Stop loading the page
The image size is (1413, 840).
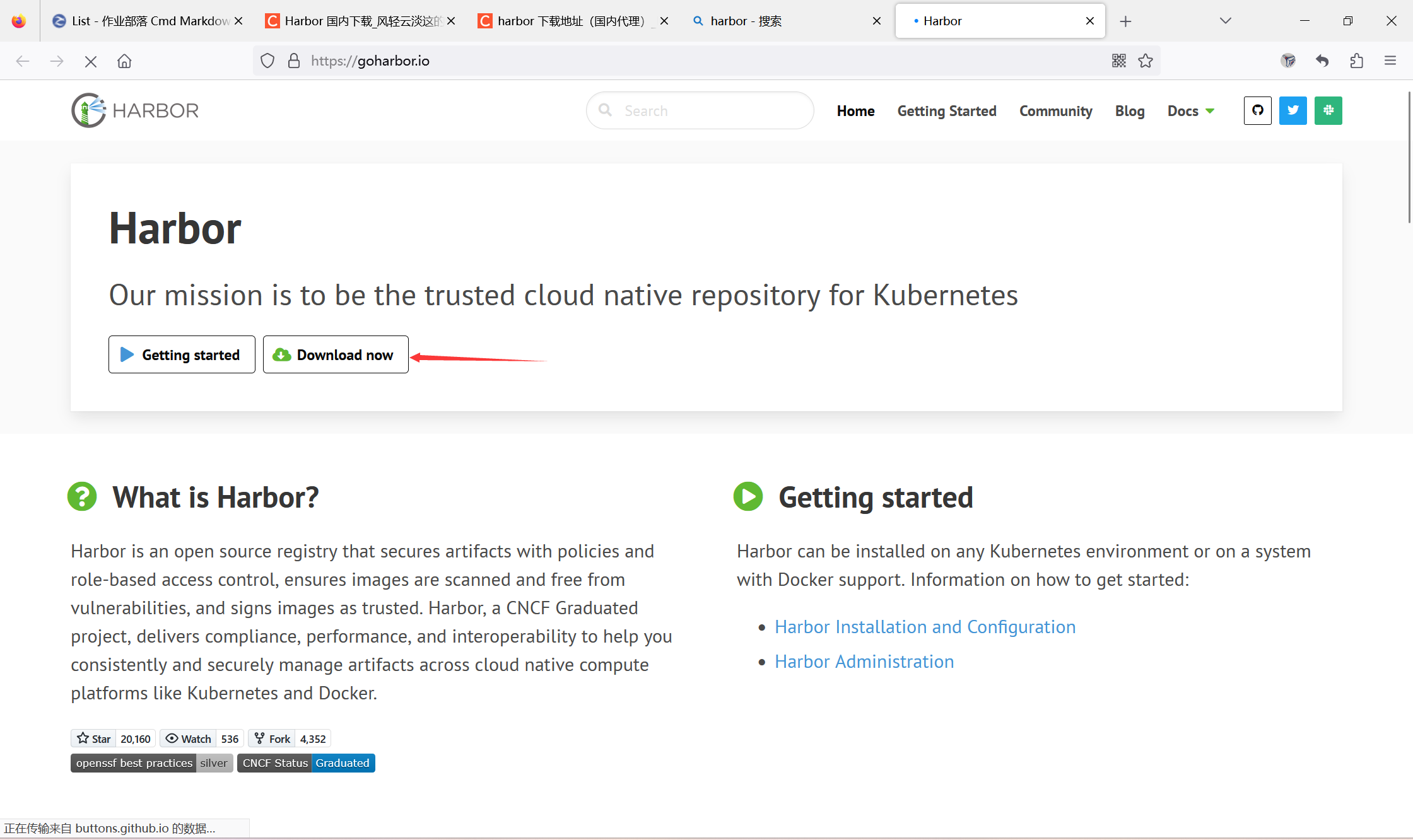click(x=91, y=61)
